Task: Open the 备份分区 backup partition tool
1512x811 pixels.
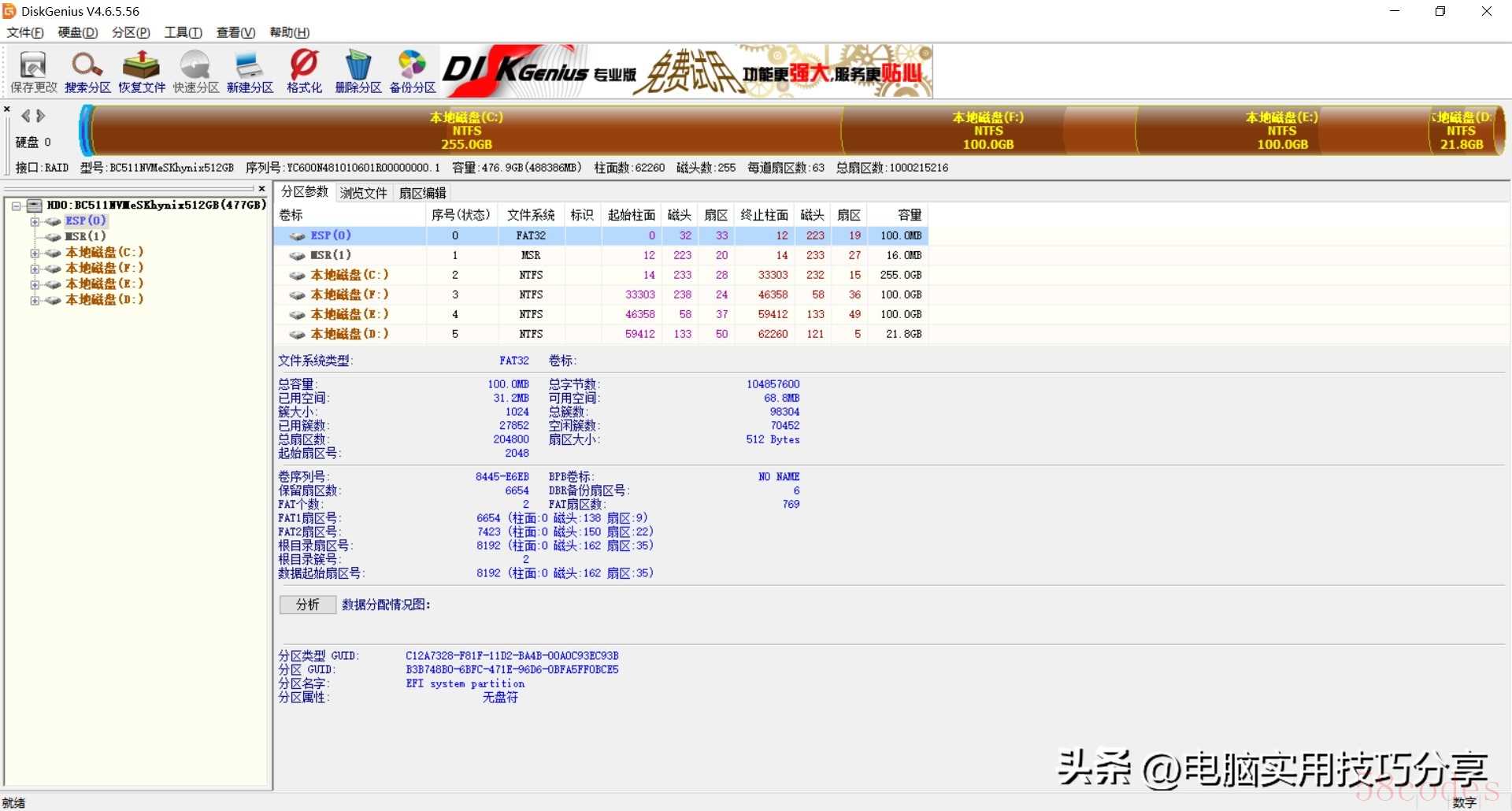Action: click(413, 72)
